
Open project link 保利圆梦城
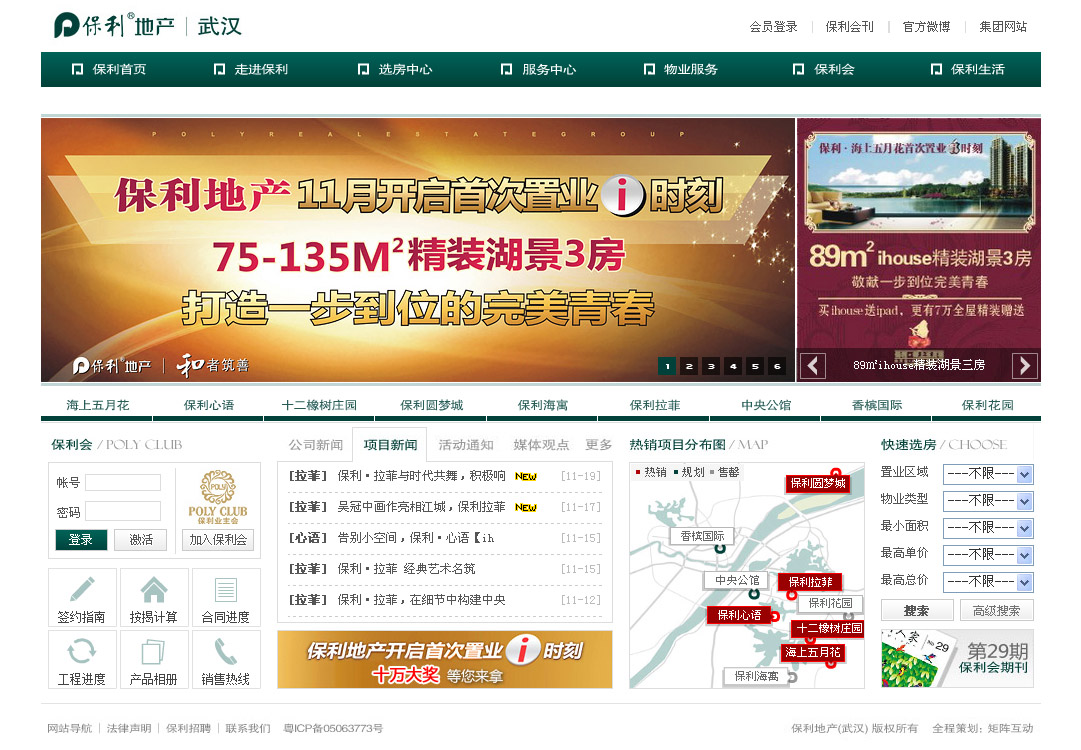coord(432,405)
